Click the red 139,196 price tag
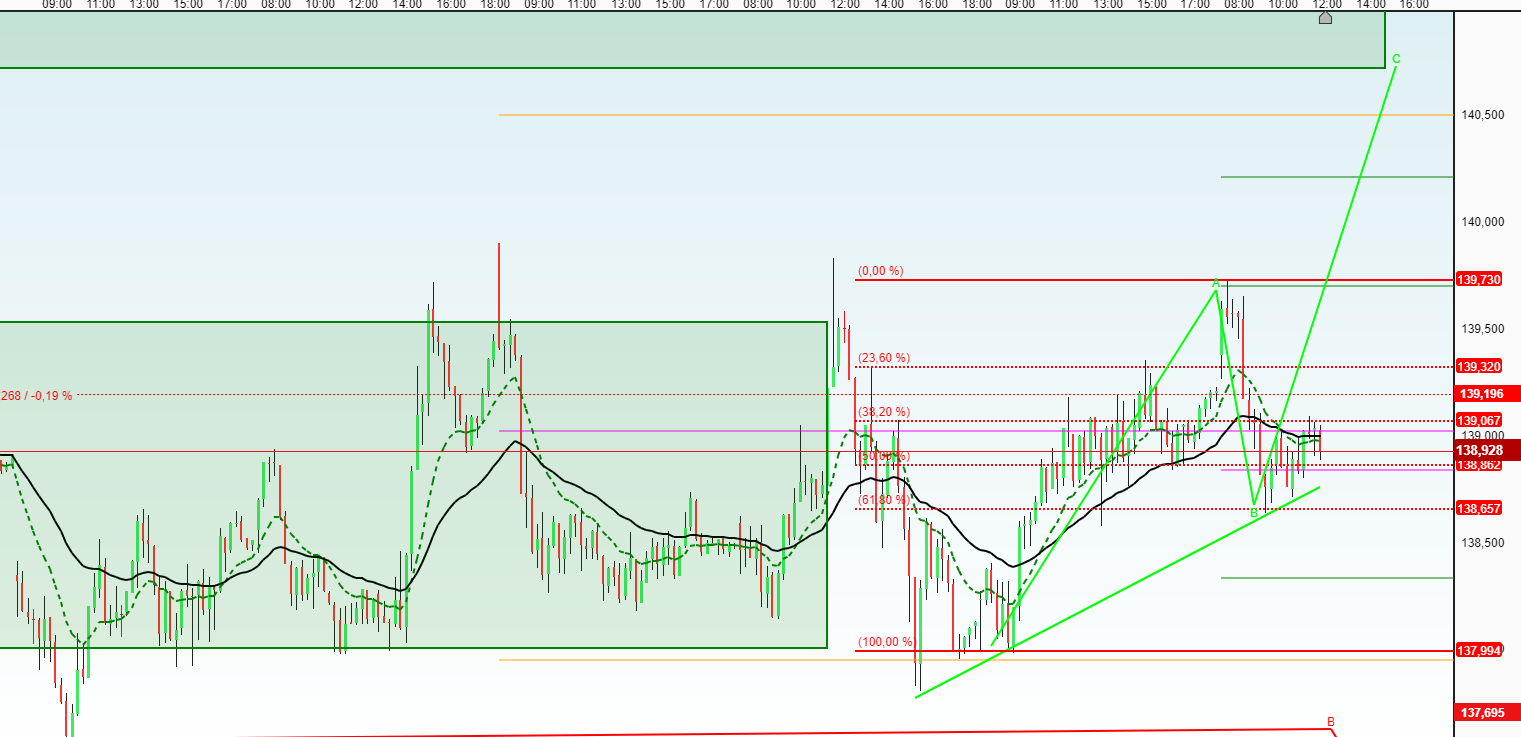 pyautogui.click(x=1487, y=394)
